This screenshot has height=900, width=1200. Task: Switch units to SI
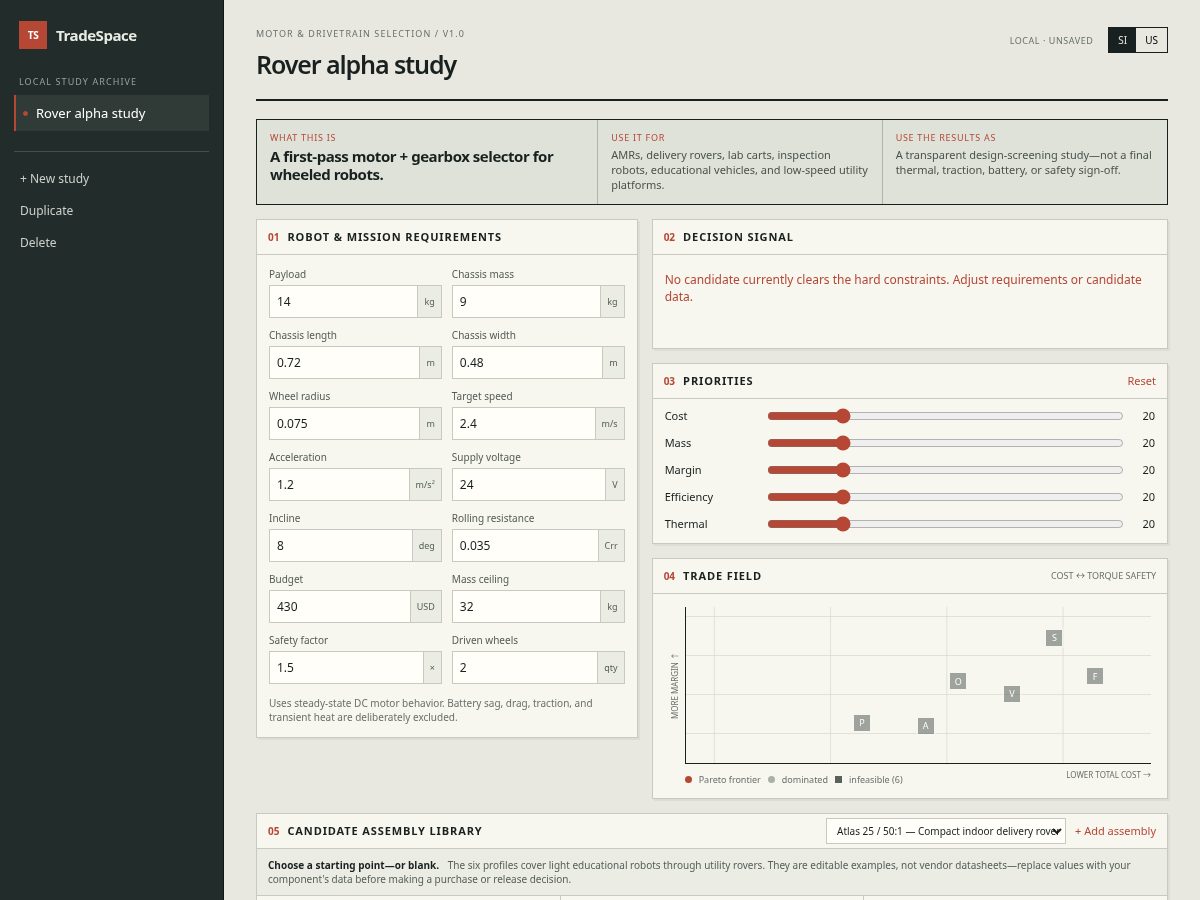1122,41
